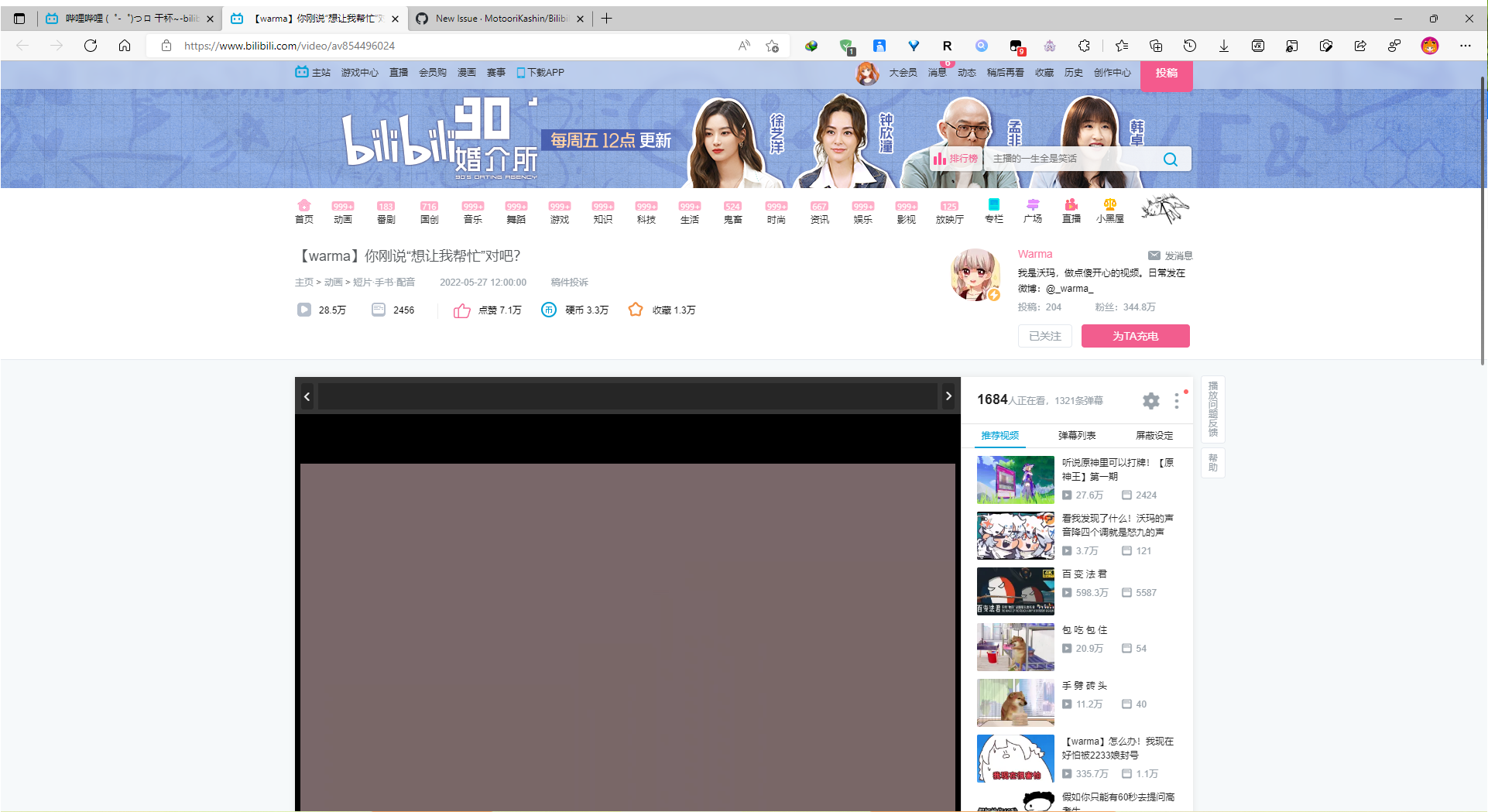Switch to the 弹幕列表 tab

(x=1076, y=435)
